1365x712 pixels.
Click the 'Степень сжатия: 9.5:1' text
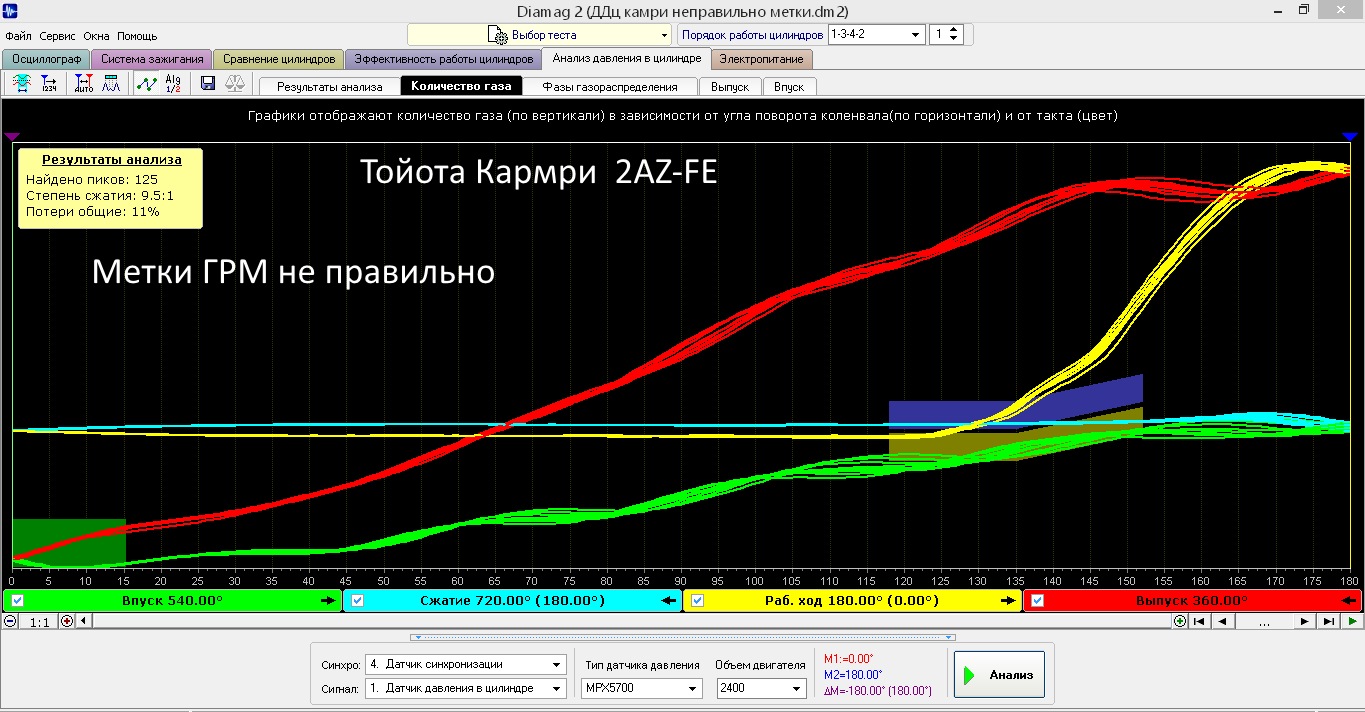100,195
